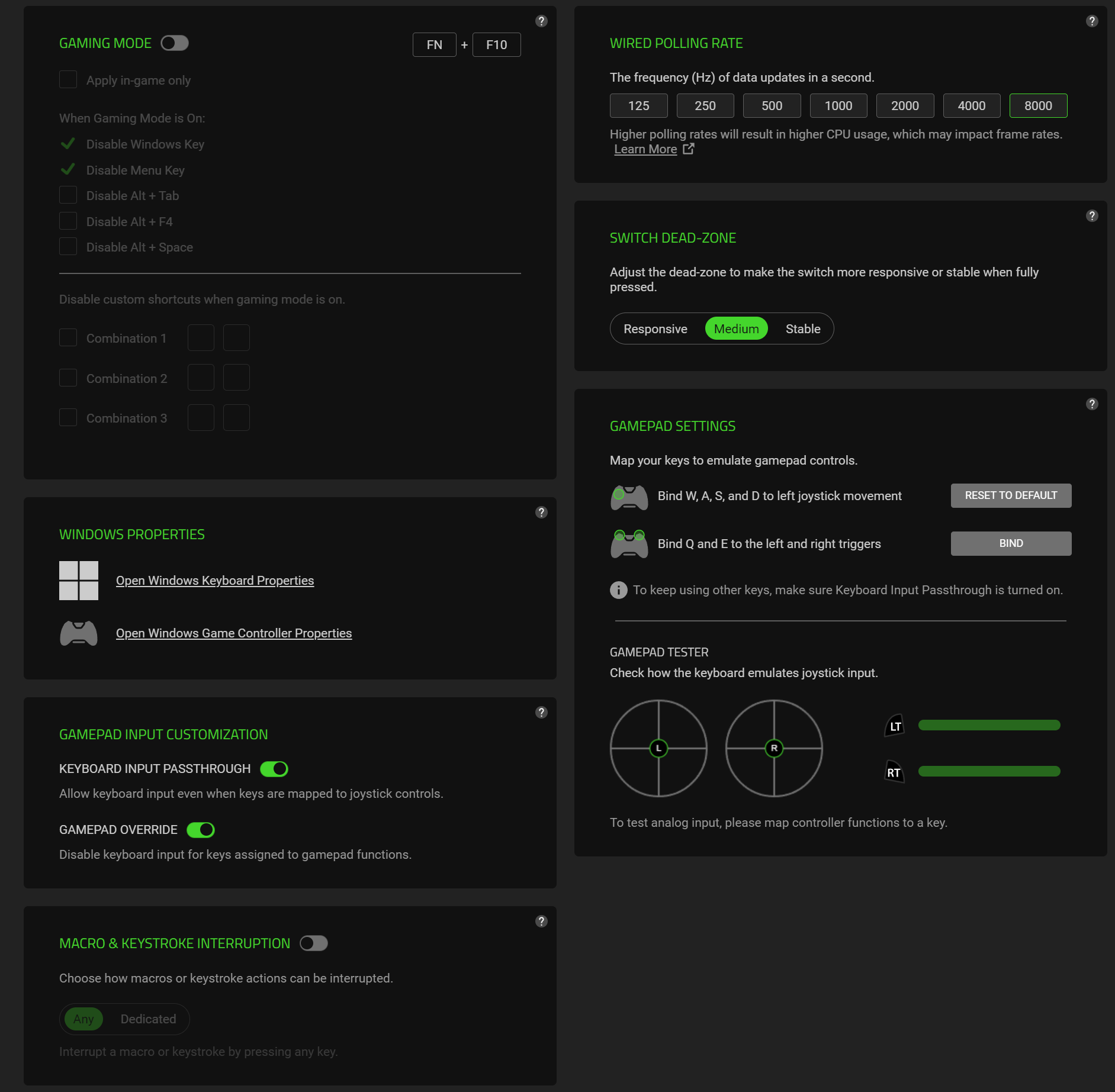The image size is (1115, 1092).
Task: Choose Dedicated interruption mode
Action: [149, 1019]
